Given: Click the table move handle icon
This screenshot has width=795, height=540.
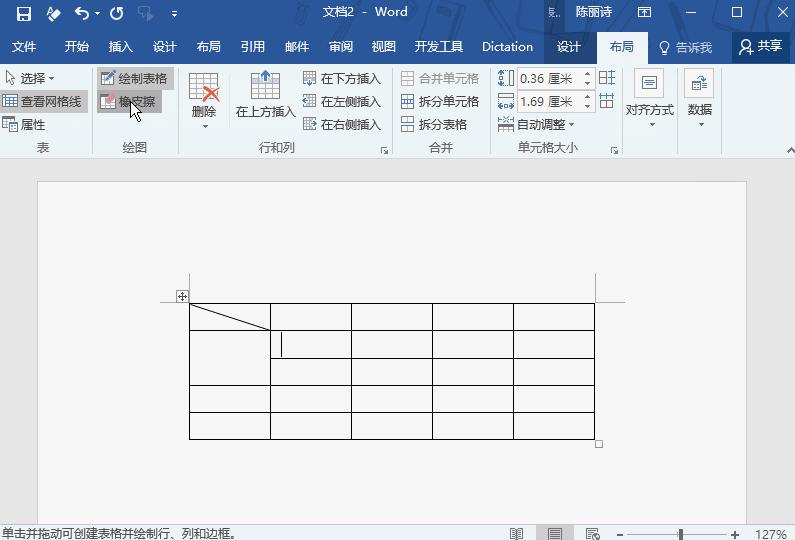Looking at the screenshot, I should pyautogui.click(x=183, y=296).
